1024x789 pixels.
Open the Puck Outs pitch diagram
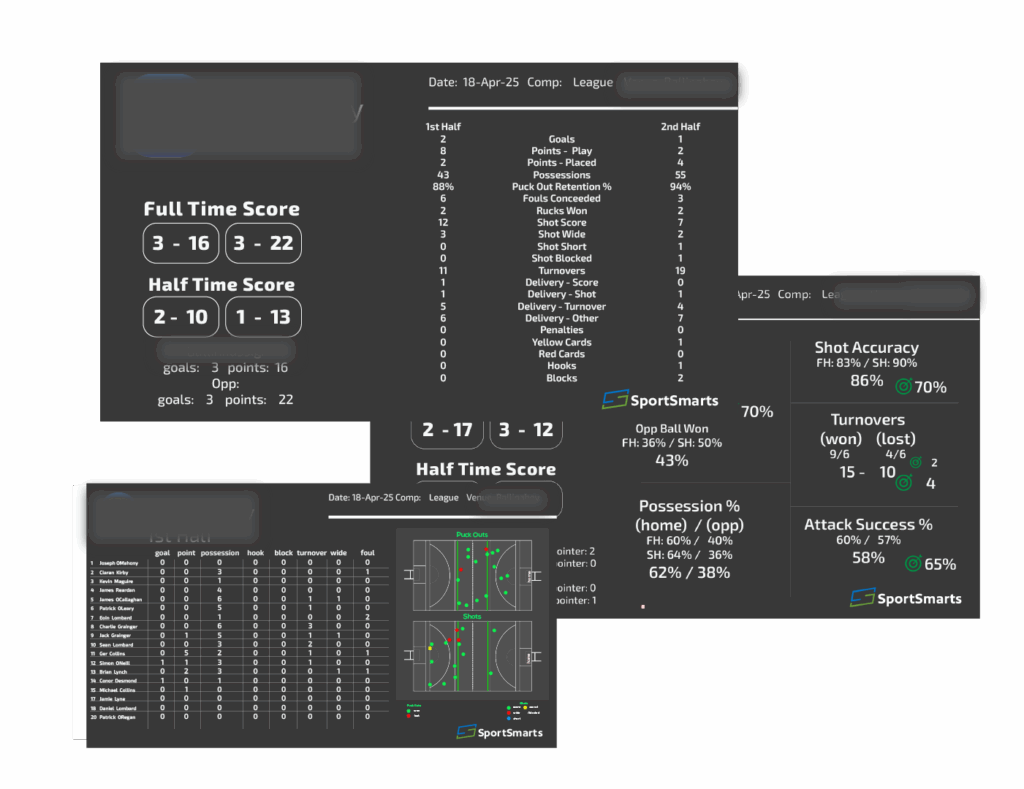tap(471, 574)
